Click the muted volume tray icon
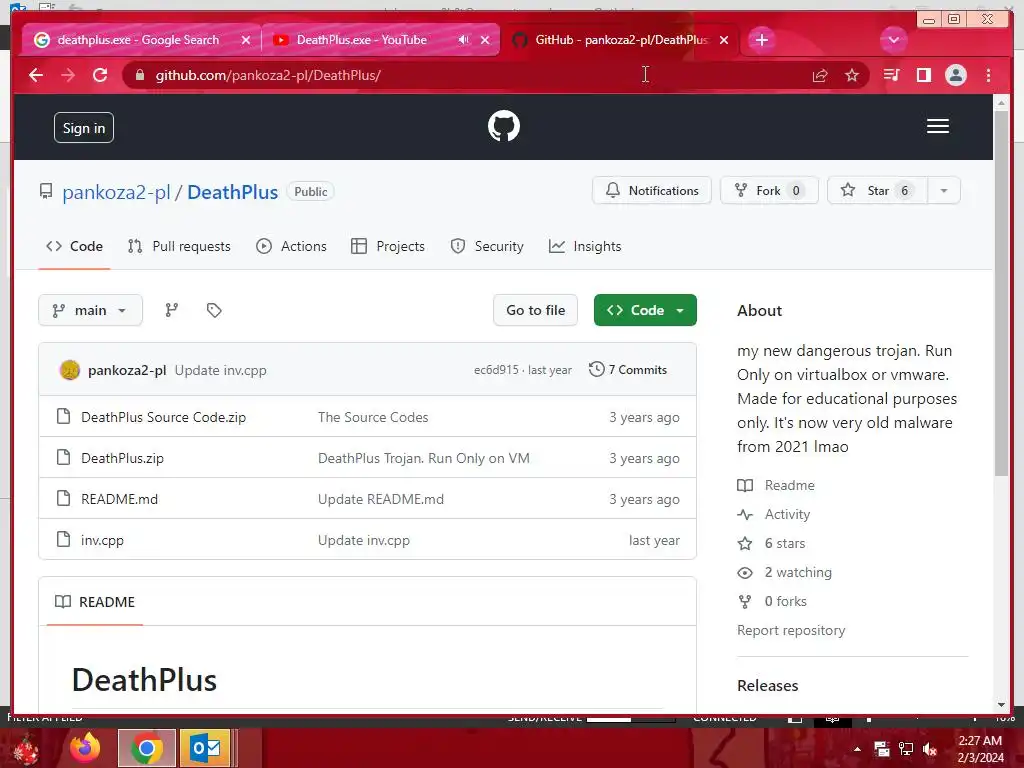The width and height of the screenshot is (1024, 768). (930, 749)
